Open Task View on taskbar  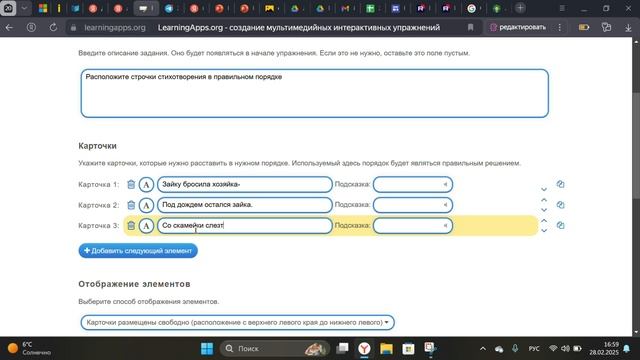point(342,348)
